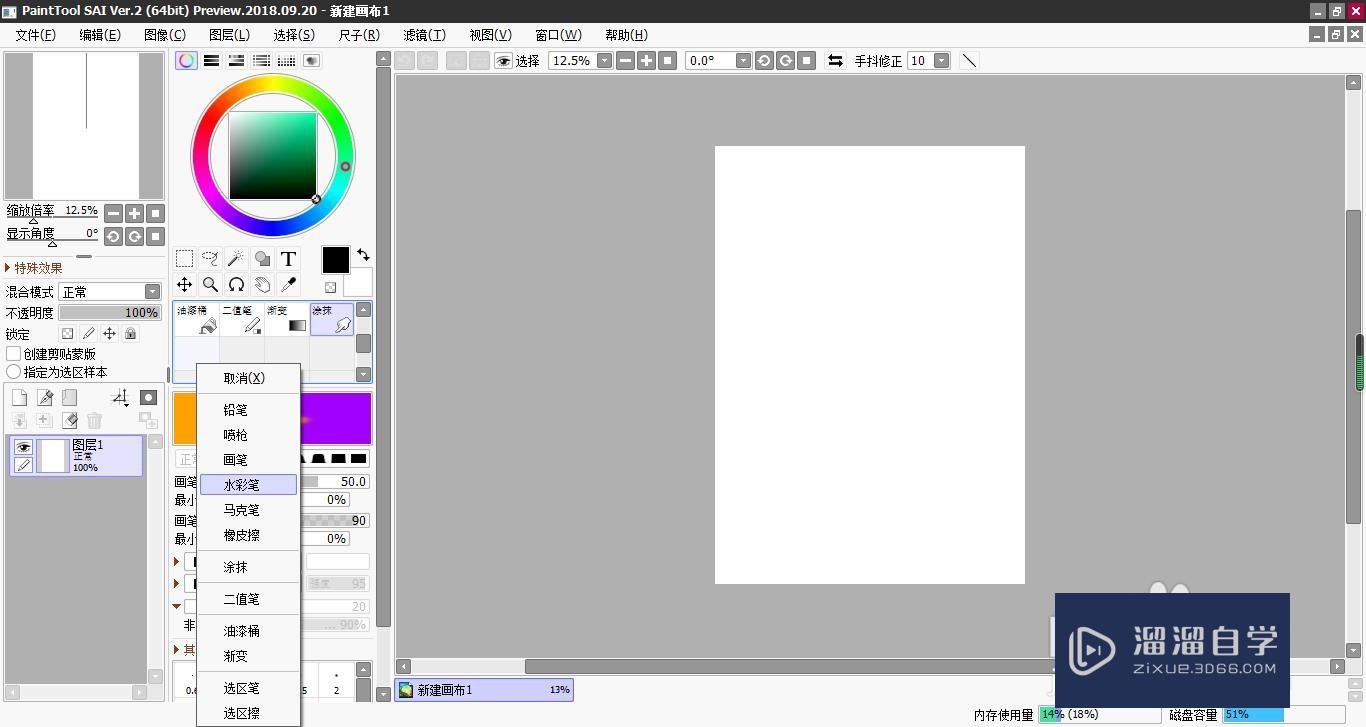Select the lasso selection tool
The width and height of the screenshot is (1366, 727).
[x=210, y=258]
